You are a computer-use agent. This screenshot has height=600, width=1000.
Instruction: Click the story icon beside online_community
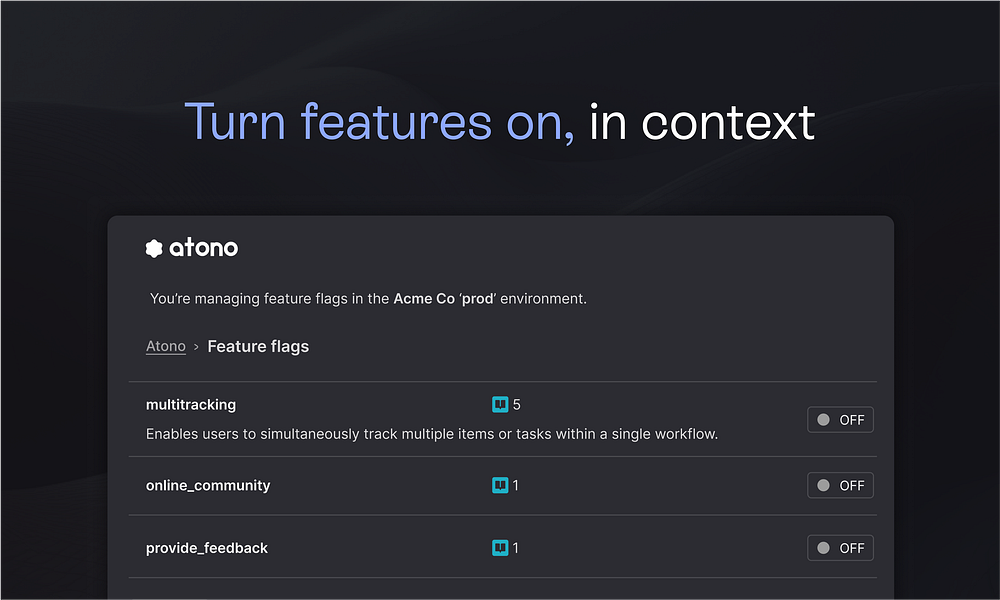pyautogui.click(x=500, y=485)
